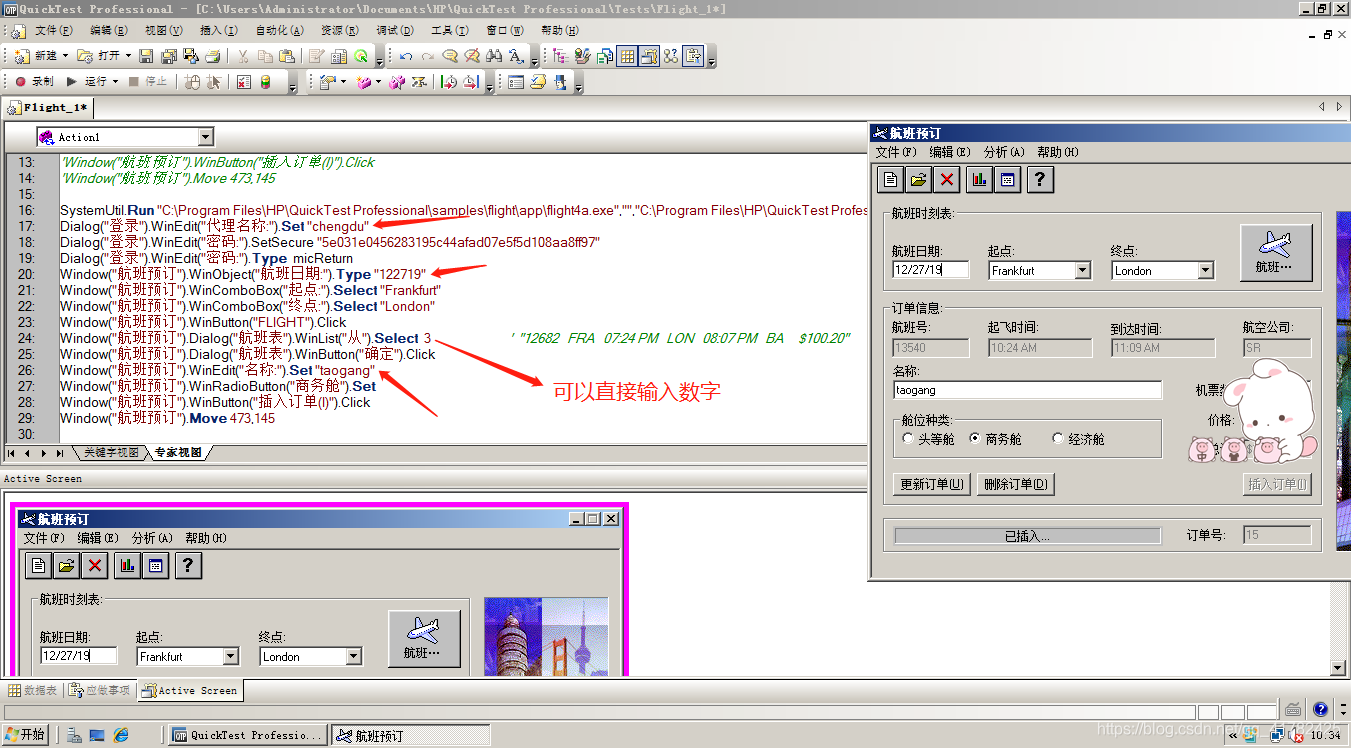Select the 经济舱 radio button
The width and height of the screenshot is (1351, 748).
click(1058, 439)
